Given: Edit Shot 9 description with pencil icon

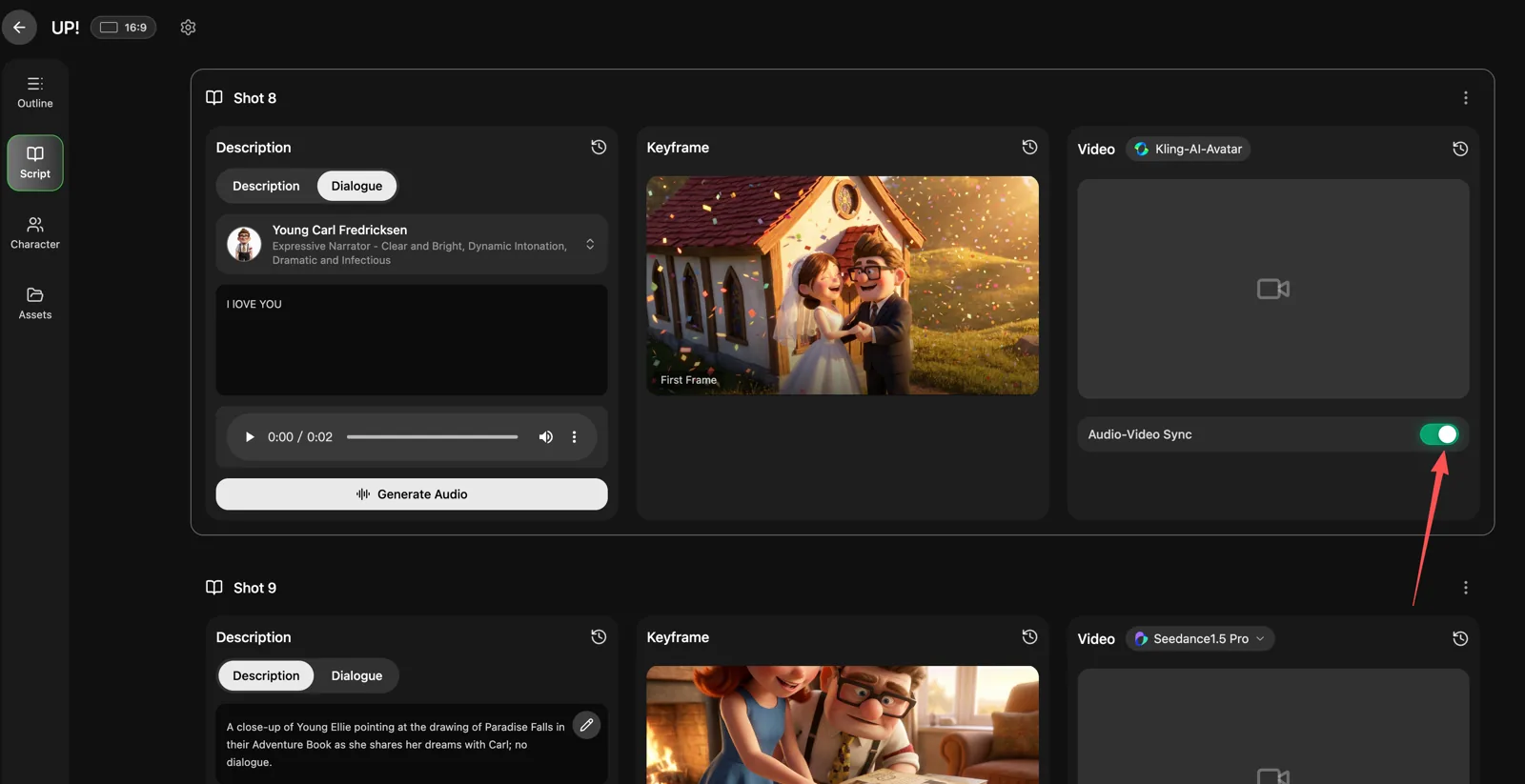Looking at the screenshot, I should tap(586, 725).
